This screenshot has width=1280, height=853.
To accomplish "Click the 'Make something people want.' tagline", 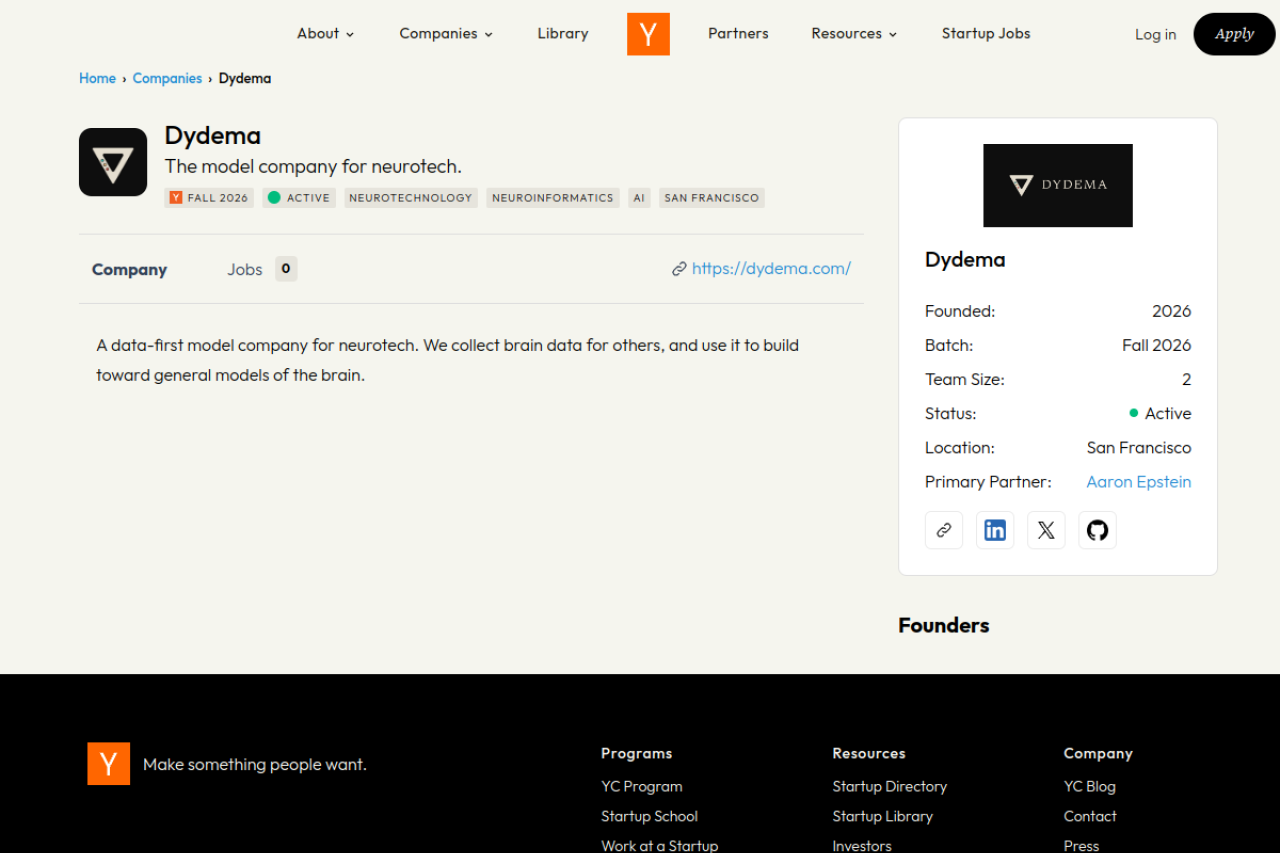I will (255, 765).
